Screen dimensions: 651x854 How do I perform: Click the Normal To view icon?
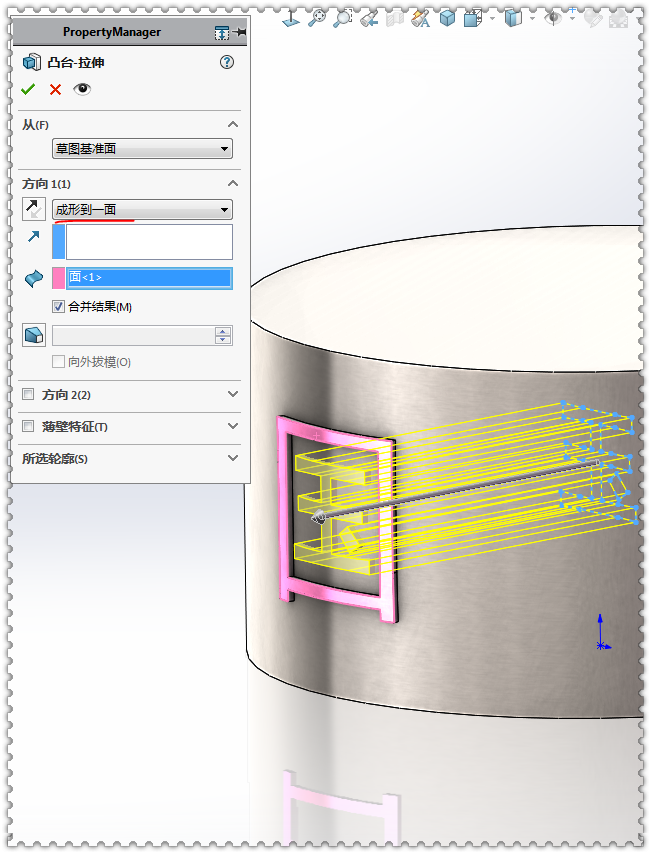coord(291,19)
